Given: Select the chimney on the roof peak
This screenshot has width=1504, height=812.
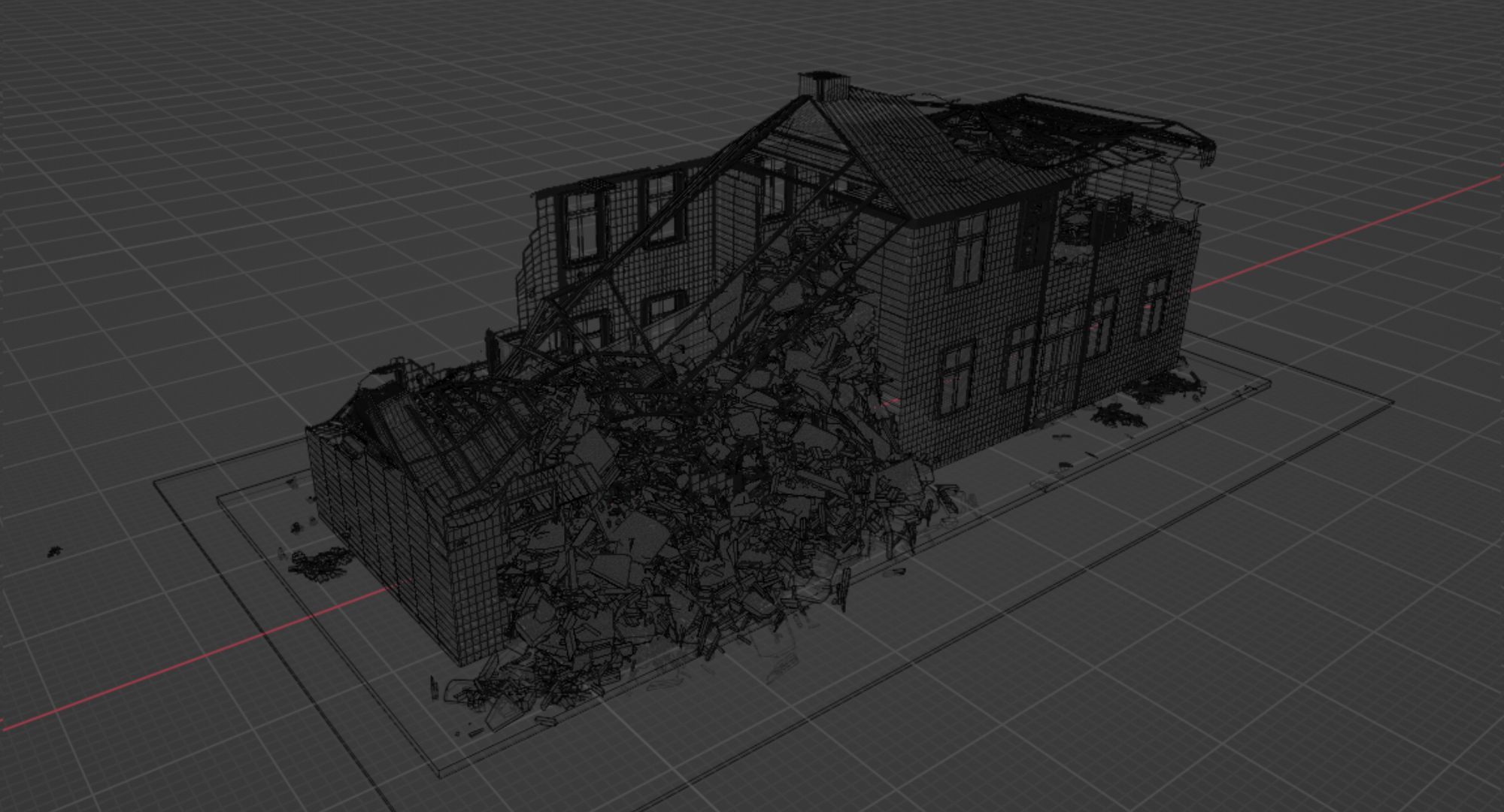Looking at the screenshot, I should (x=823, y=85).
